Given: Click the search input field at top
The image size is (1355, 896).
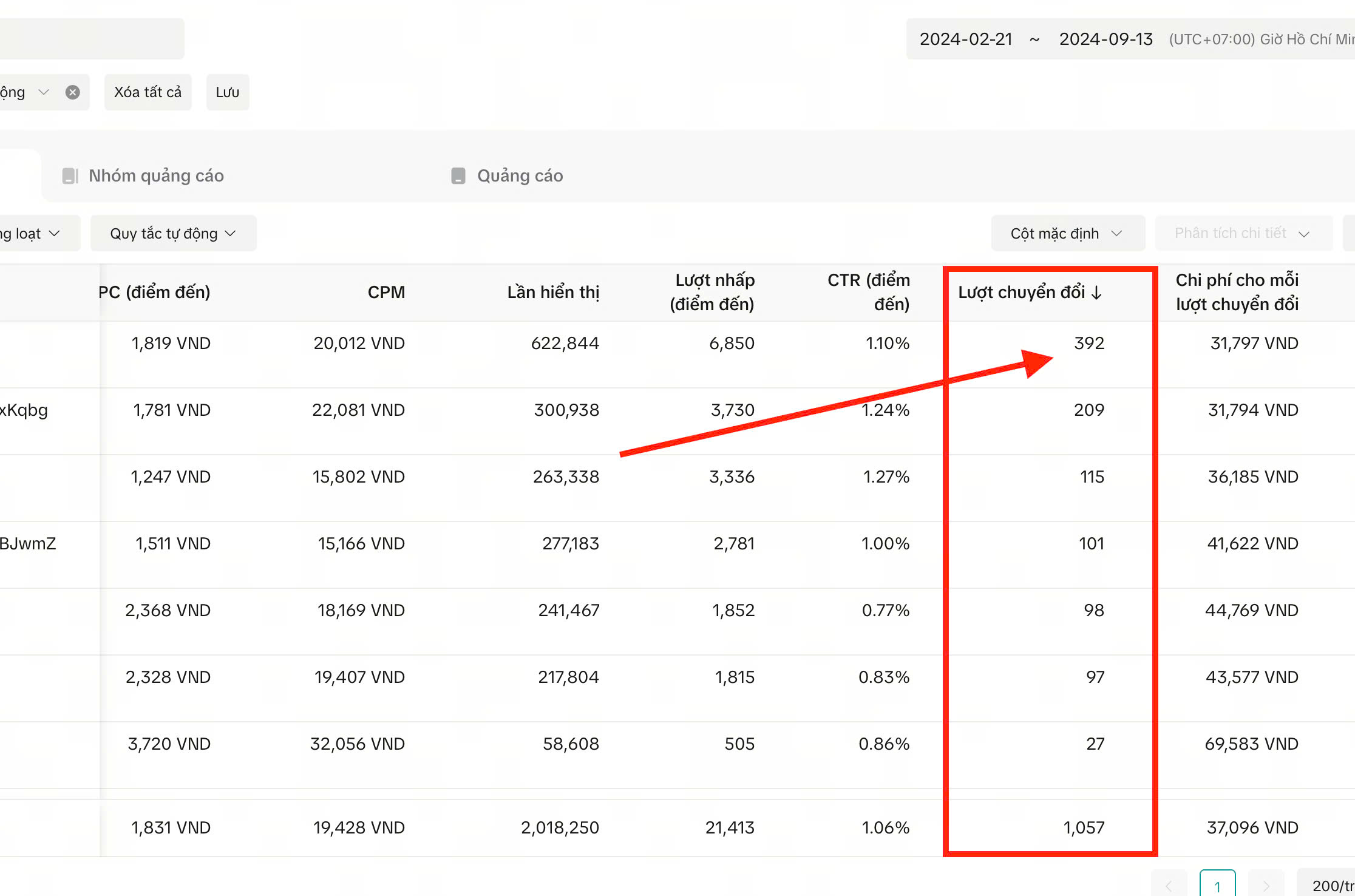Looking at the screenshot, I should coord(92,39).
